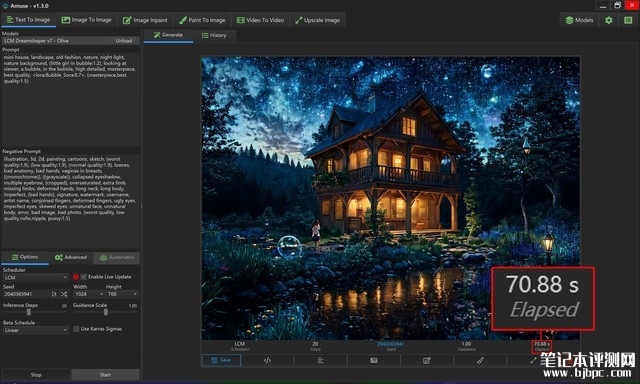The height and width of the screenshot is (384, 640).
Task: Save the generated image
Action: pyautogui.click(x=222, y=360)
